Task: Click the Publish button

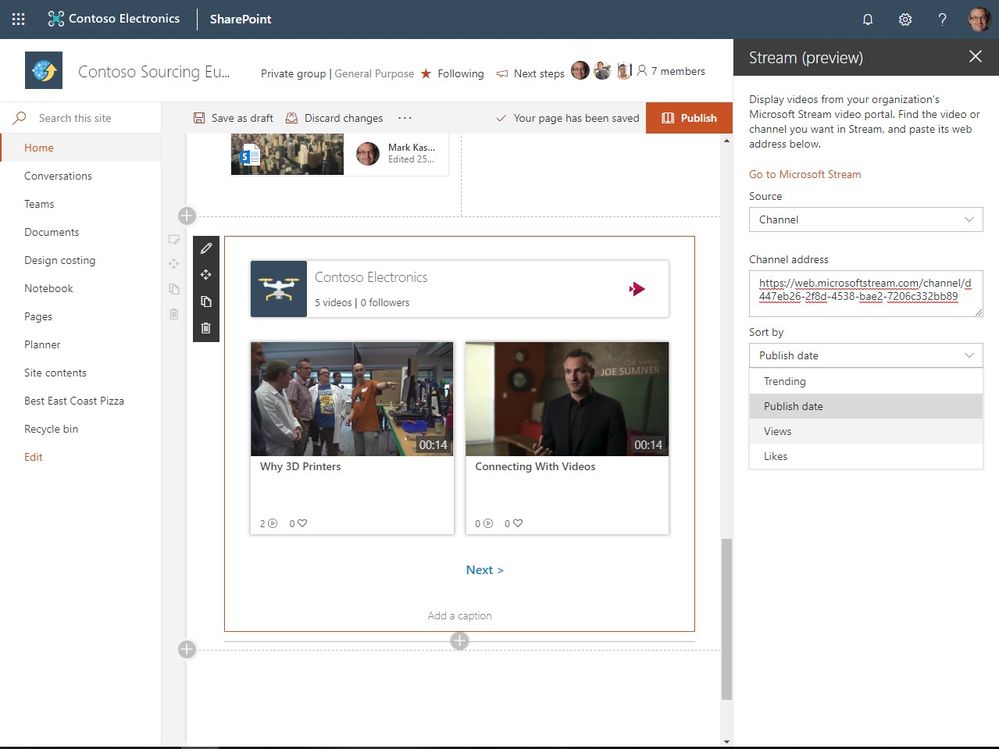Action: click(689, 118)
